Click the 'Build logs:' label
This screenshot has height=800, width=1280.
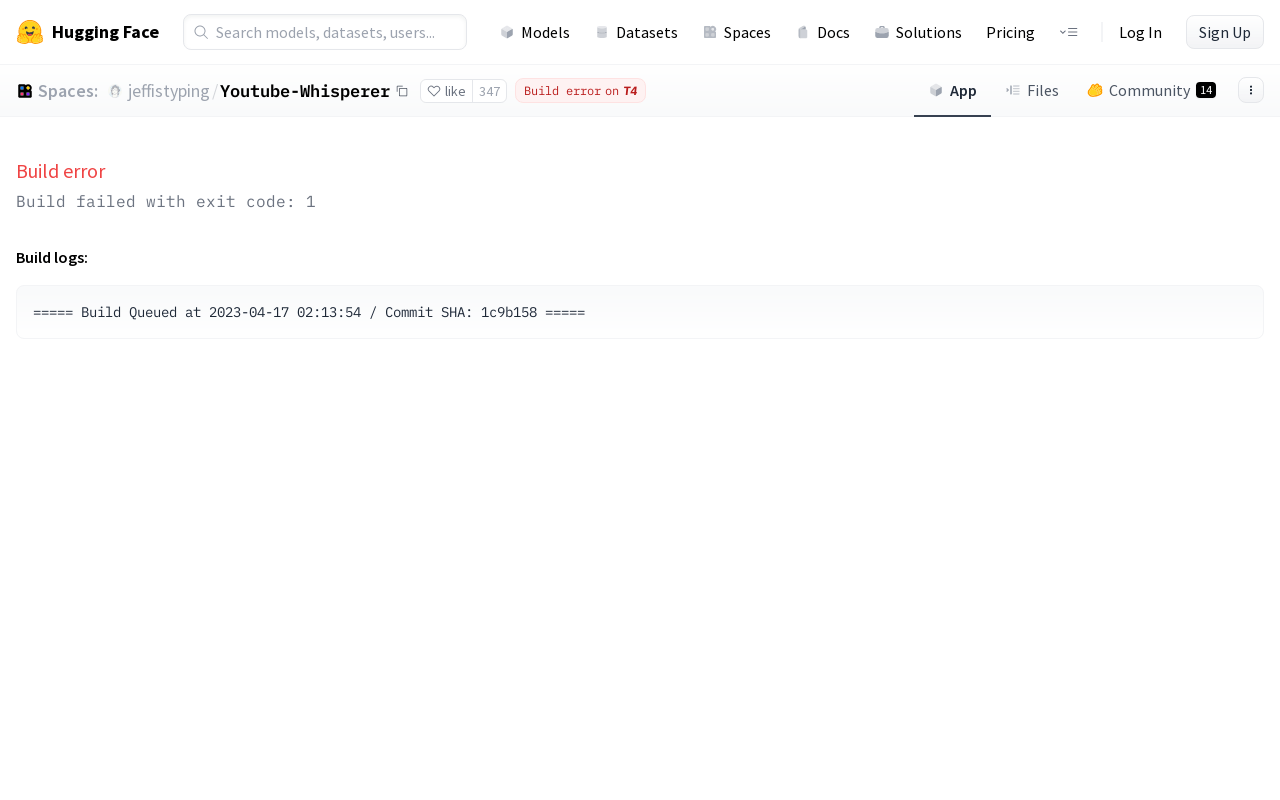point(52,257)
